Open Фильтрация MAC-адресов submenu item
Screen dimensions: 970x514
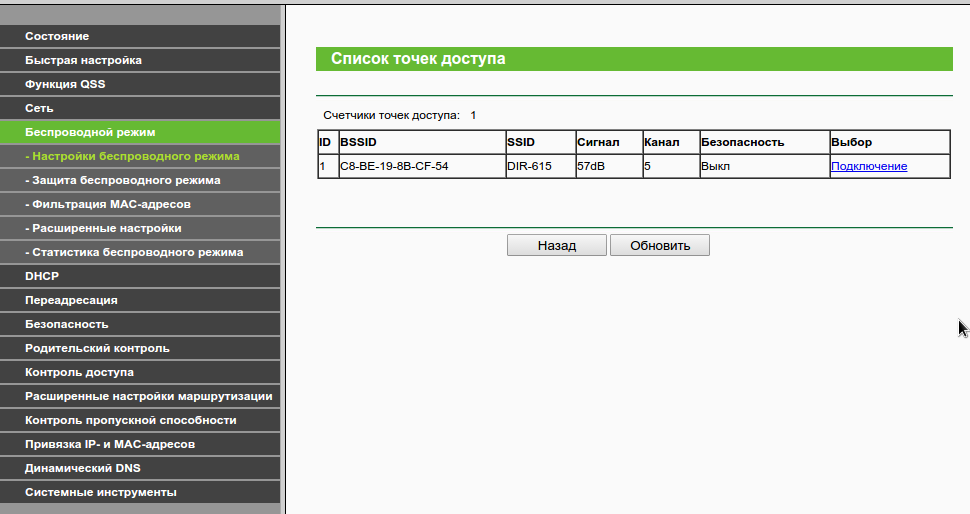click(x=140, y=204)
